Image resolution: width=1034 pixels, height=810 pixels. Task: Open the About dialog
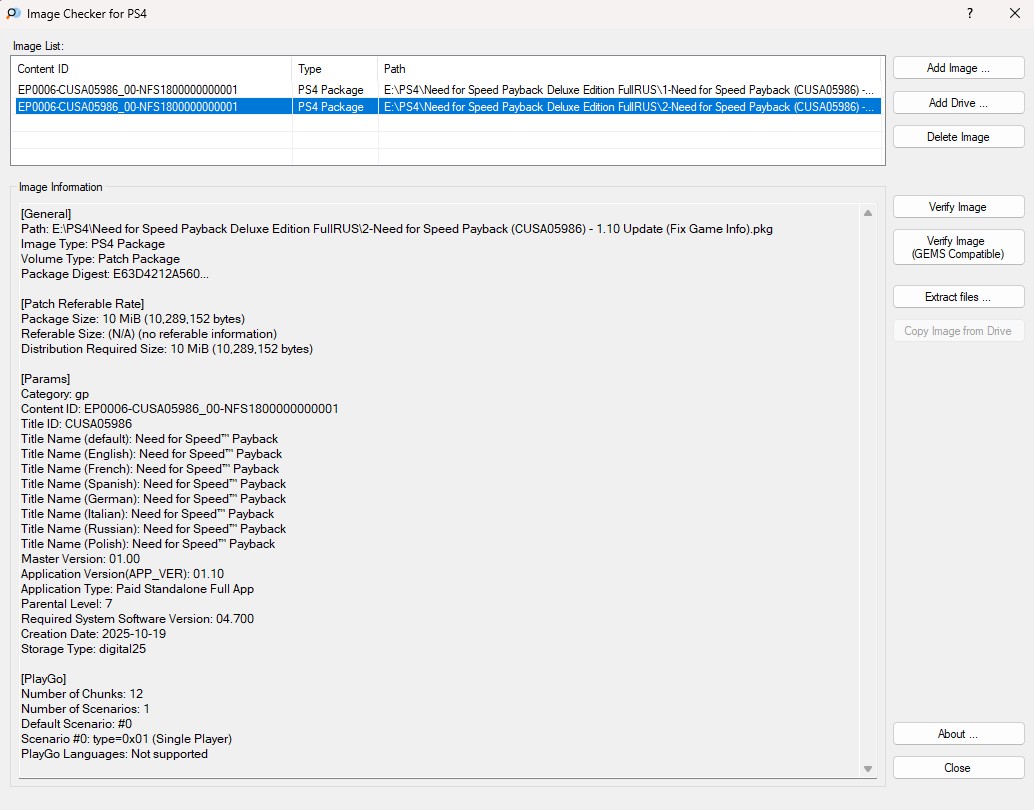click(958, 734)
